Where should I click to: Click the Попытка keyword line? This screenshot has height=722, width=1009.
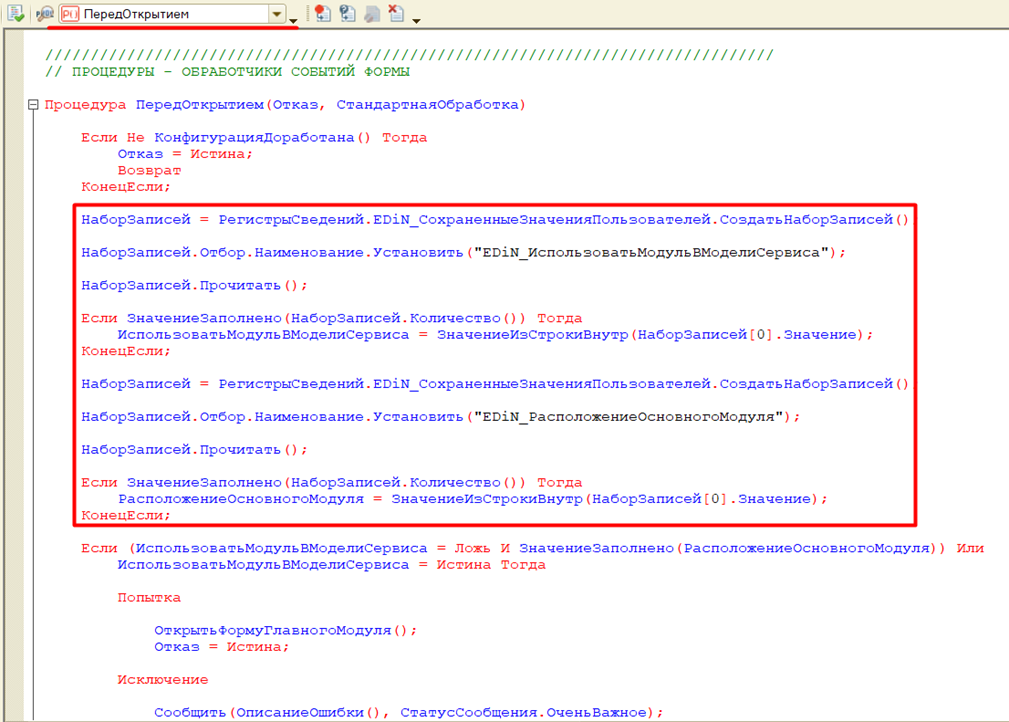[149, 598]
